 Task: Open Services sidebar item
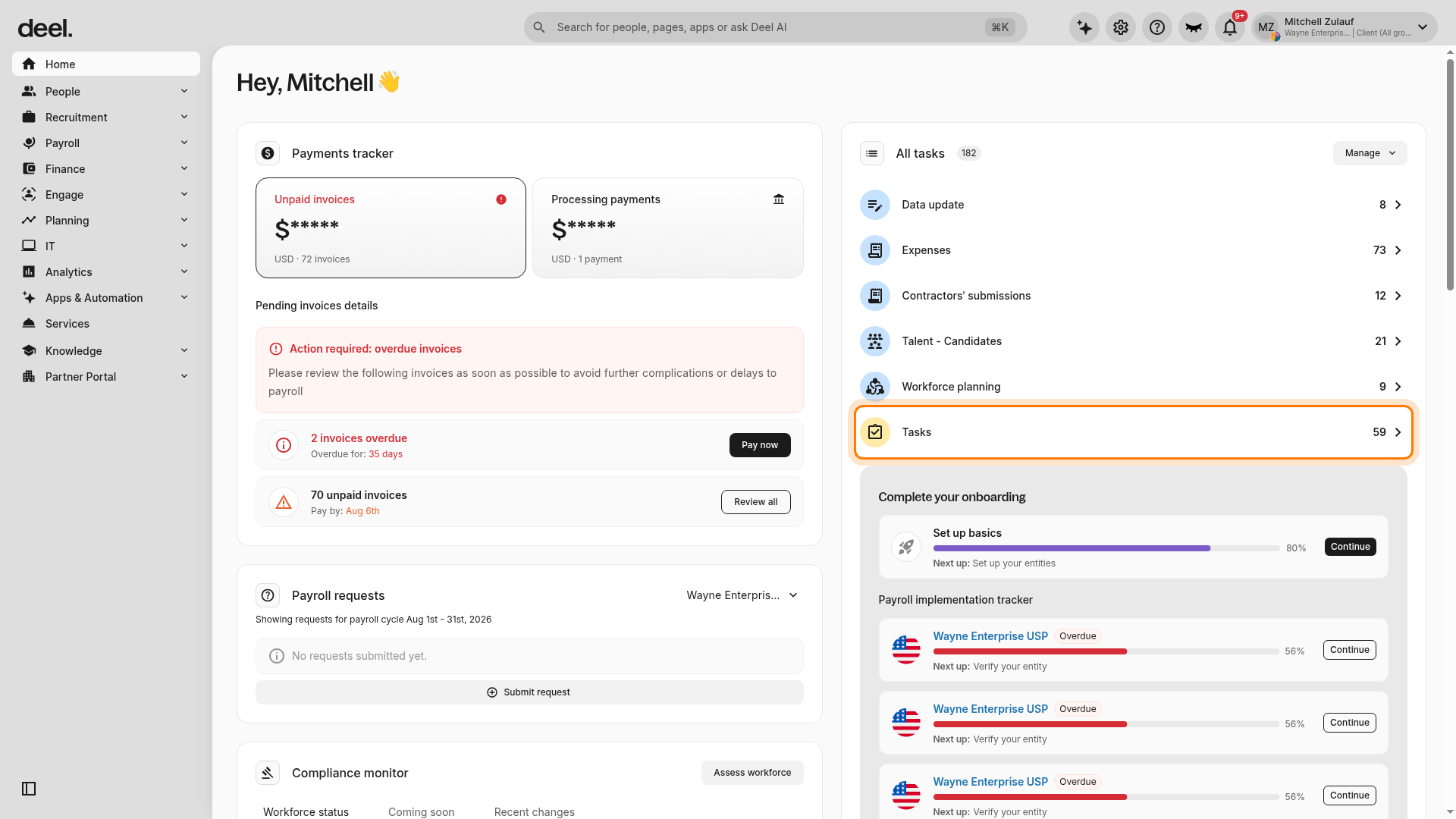106,323
